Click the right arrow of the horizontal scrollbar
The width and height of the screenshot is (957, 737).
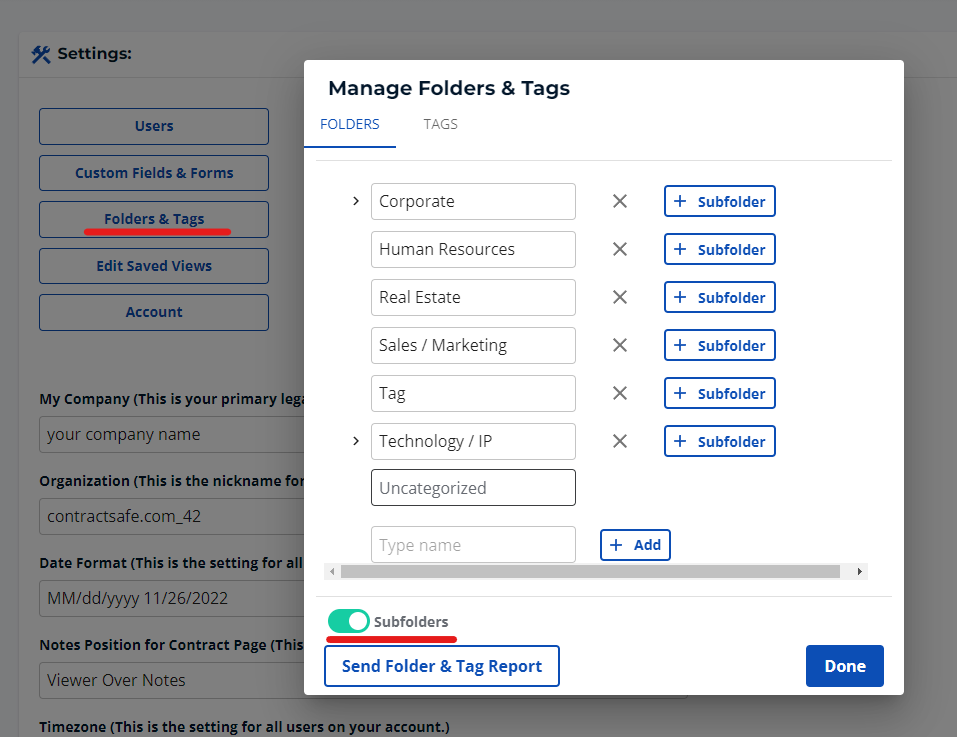pos(858,571)
